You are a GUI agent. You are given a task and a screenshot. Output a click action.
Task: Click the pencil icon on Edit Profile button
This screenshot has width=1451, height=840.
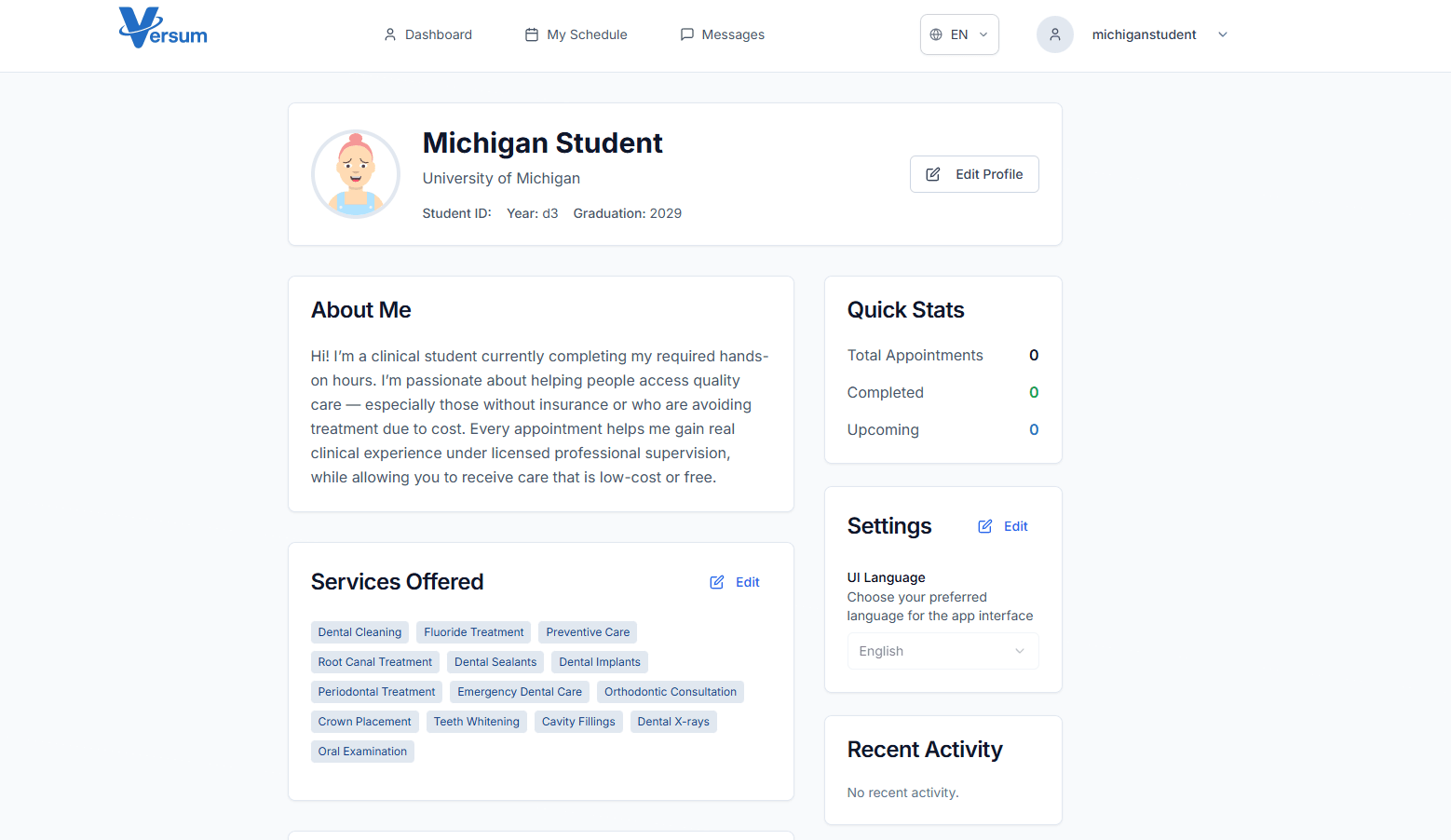coord(934,173)
